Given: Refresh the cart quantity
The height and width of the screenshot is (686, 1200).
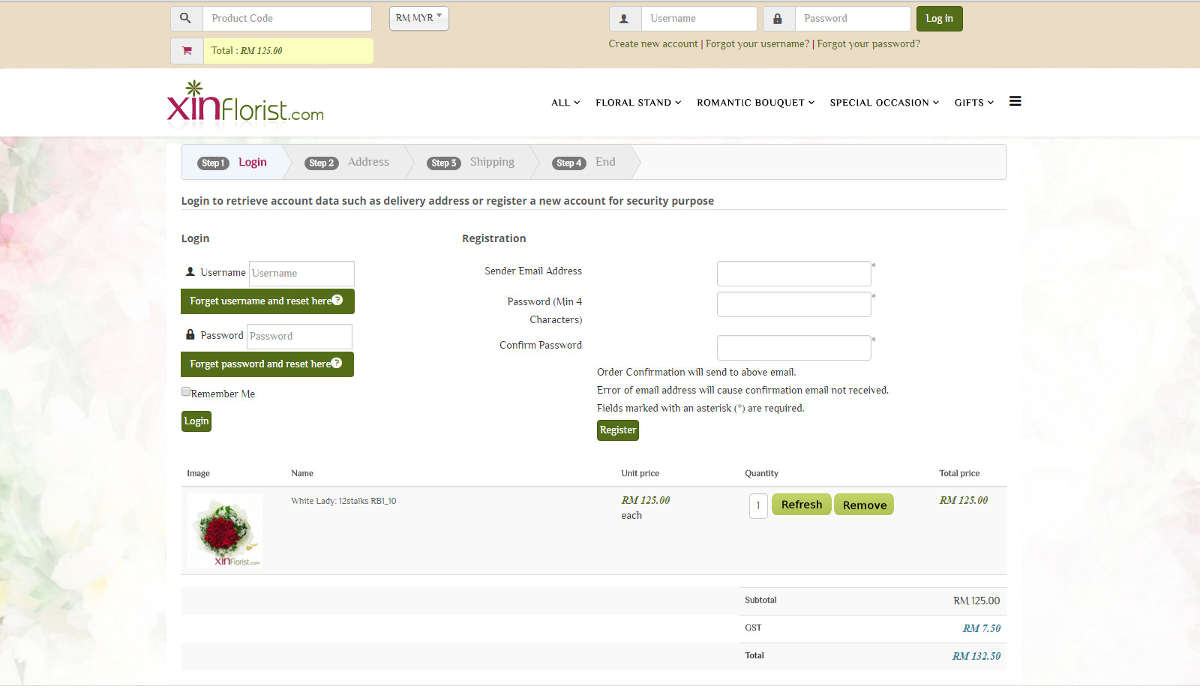Looking at the screenshot, I should click(801, 505).
